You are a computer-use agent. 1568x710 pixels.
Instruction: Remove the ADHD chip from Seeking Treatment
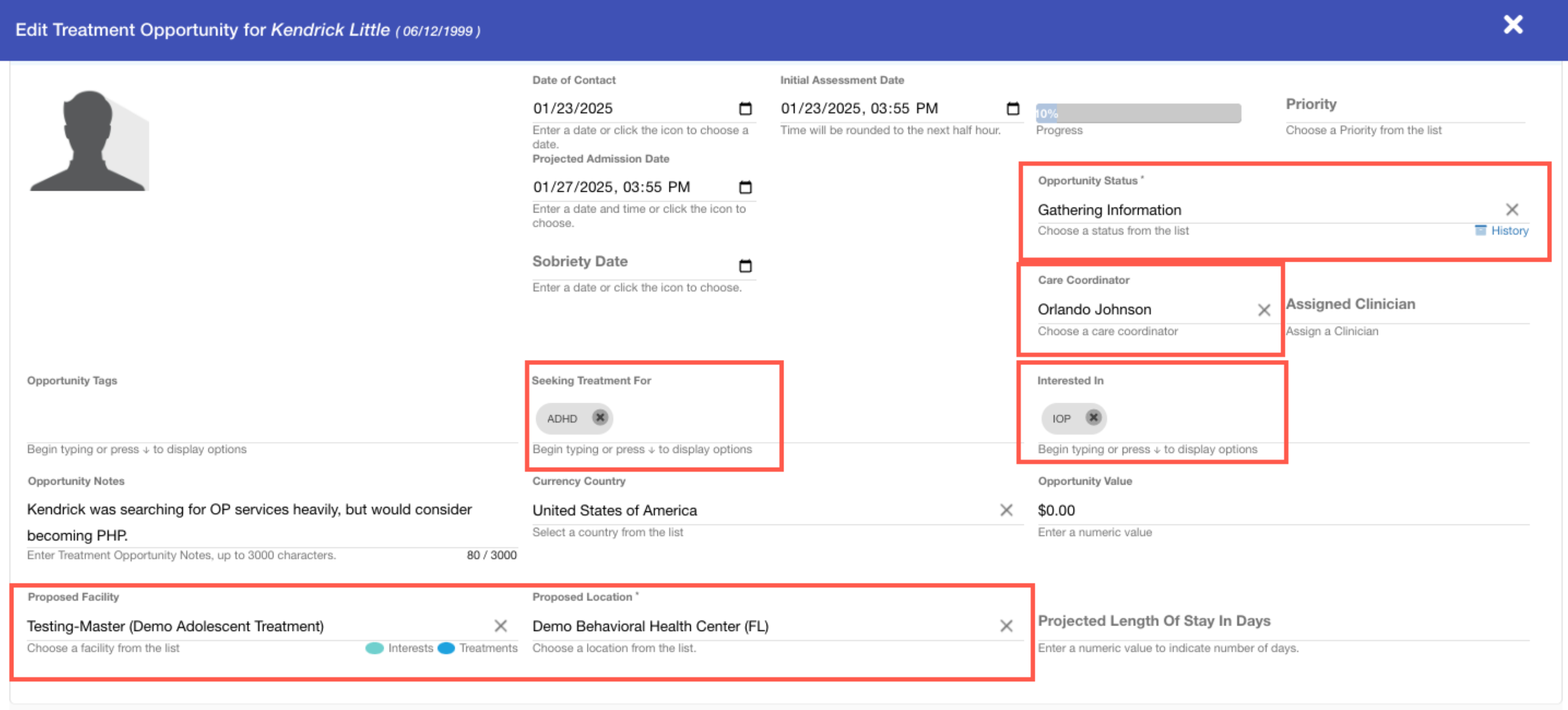pos(600,417)
